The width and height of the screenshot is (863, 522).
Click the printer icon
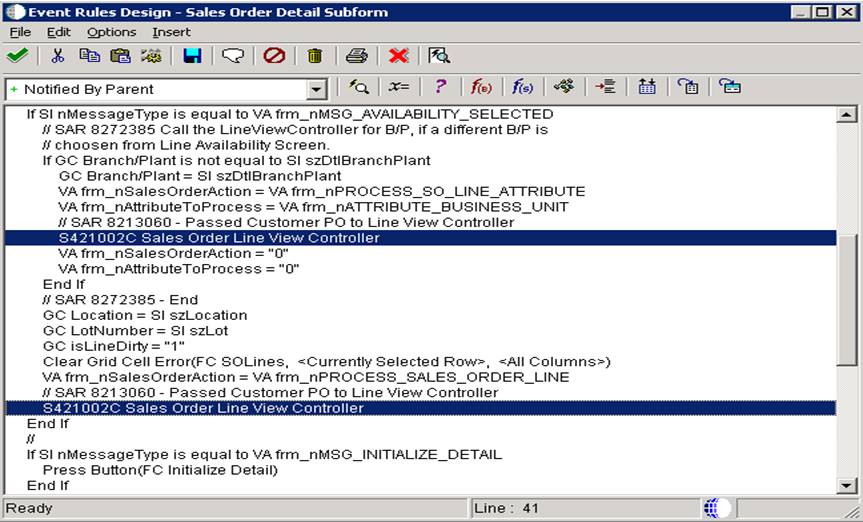357,56
